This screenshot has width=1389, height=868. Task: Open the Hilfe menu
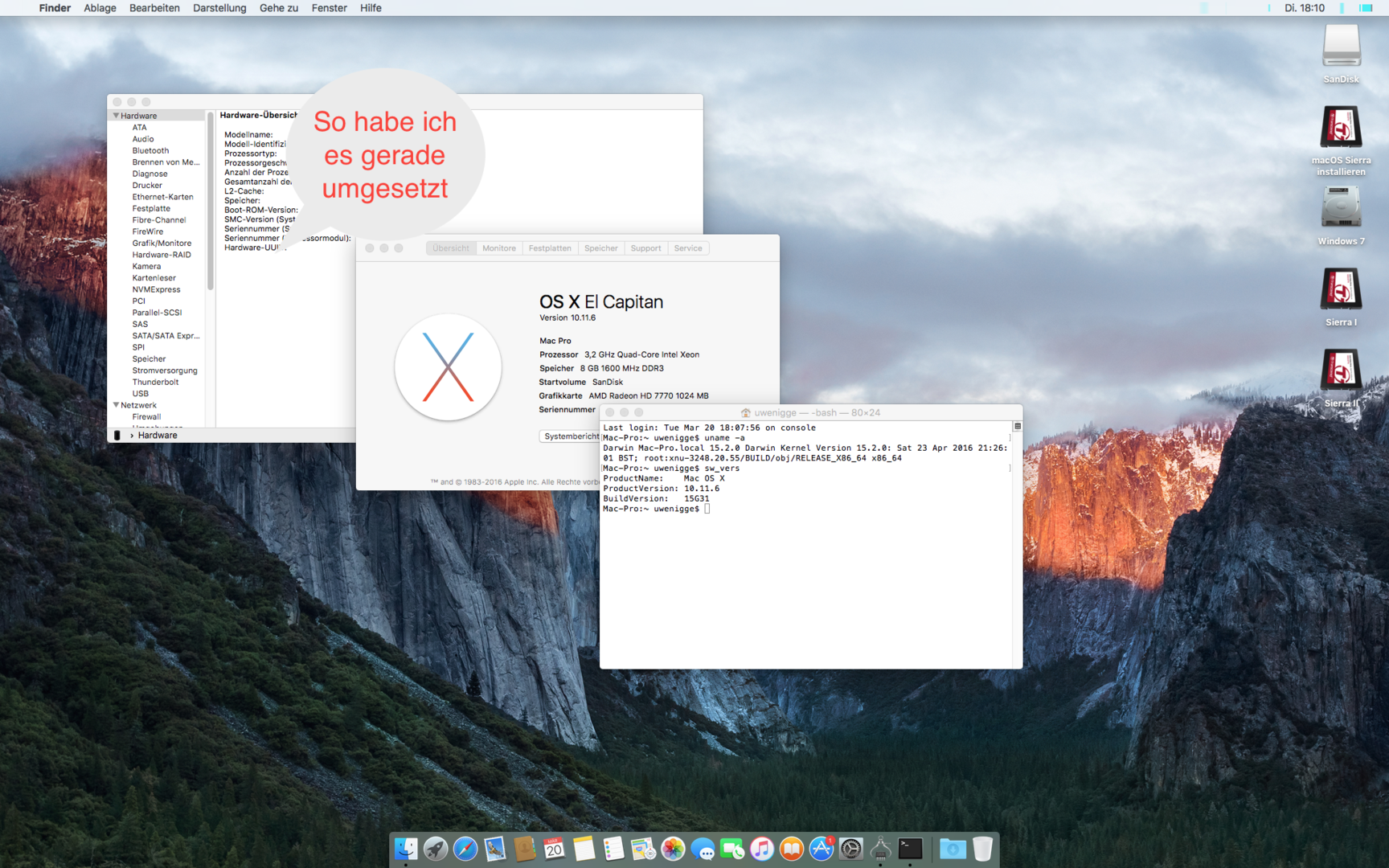pos(371,8)
